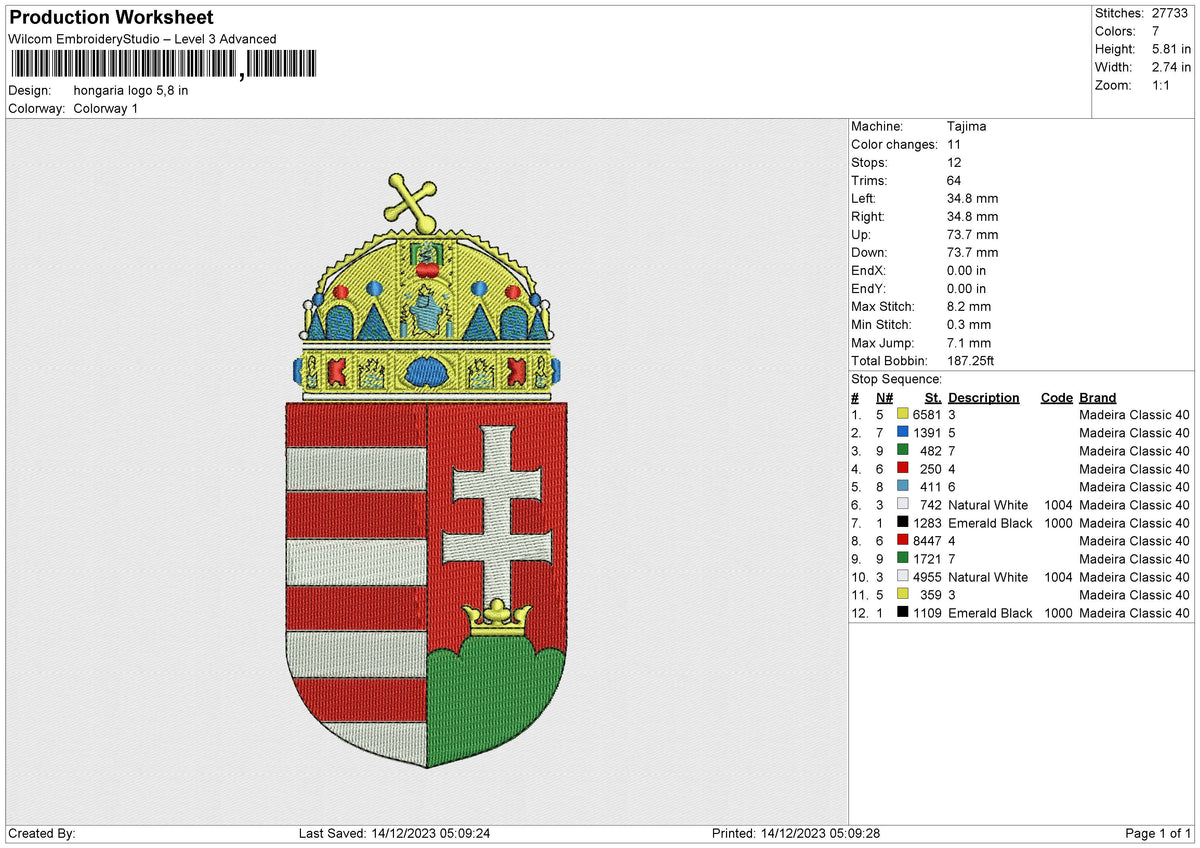Select 'Last Saved: 14/12/2023 05:09:24' footer text
The width and height of the screenshot is (1200, 848).
tap(394, 833)
